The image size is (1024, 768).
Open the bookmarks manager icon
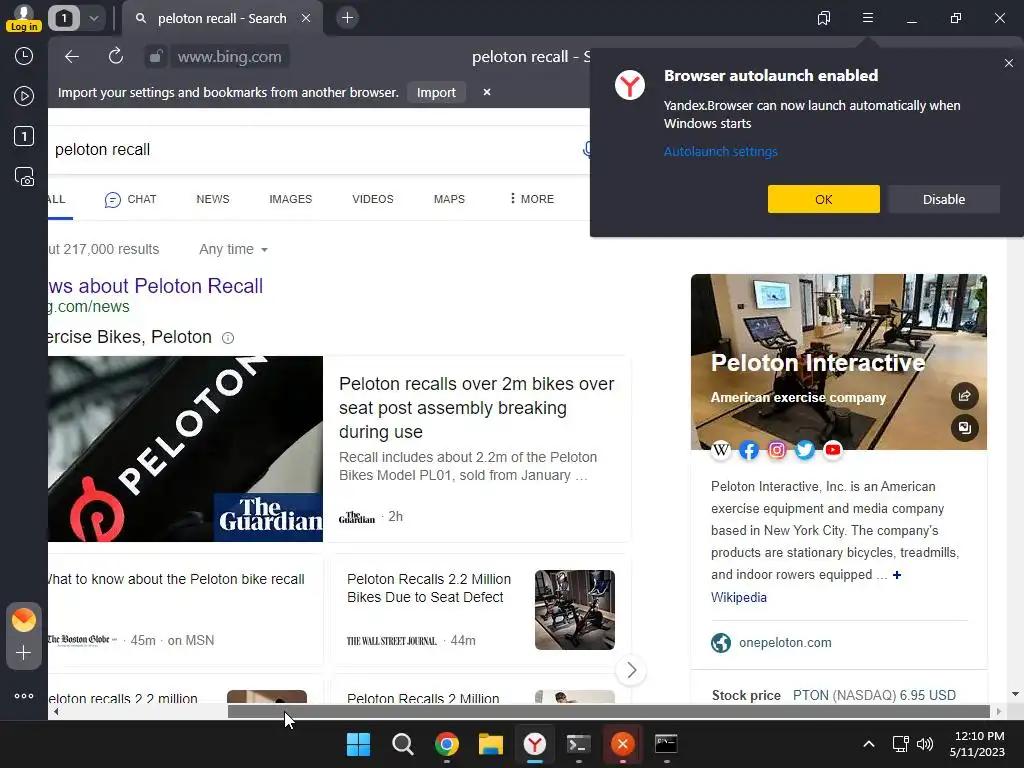[x=824, y=18]
